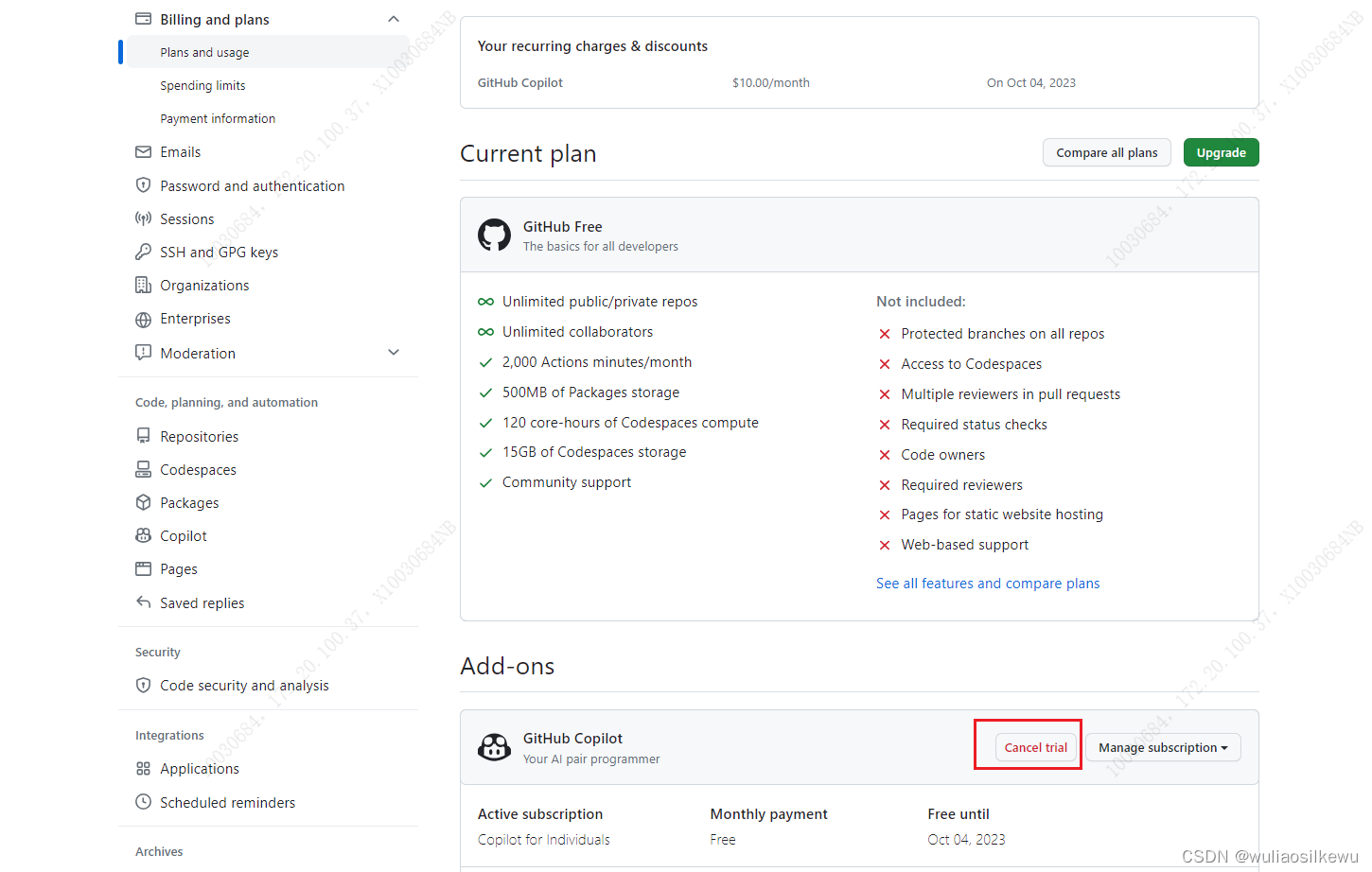Open Copilot settings in sidebar
1372x872 pixels.
(x=184, y=535)
